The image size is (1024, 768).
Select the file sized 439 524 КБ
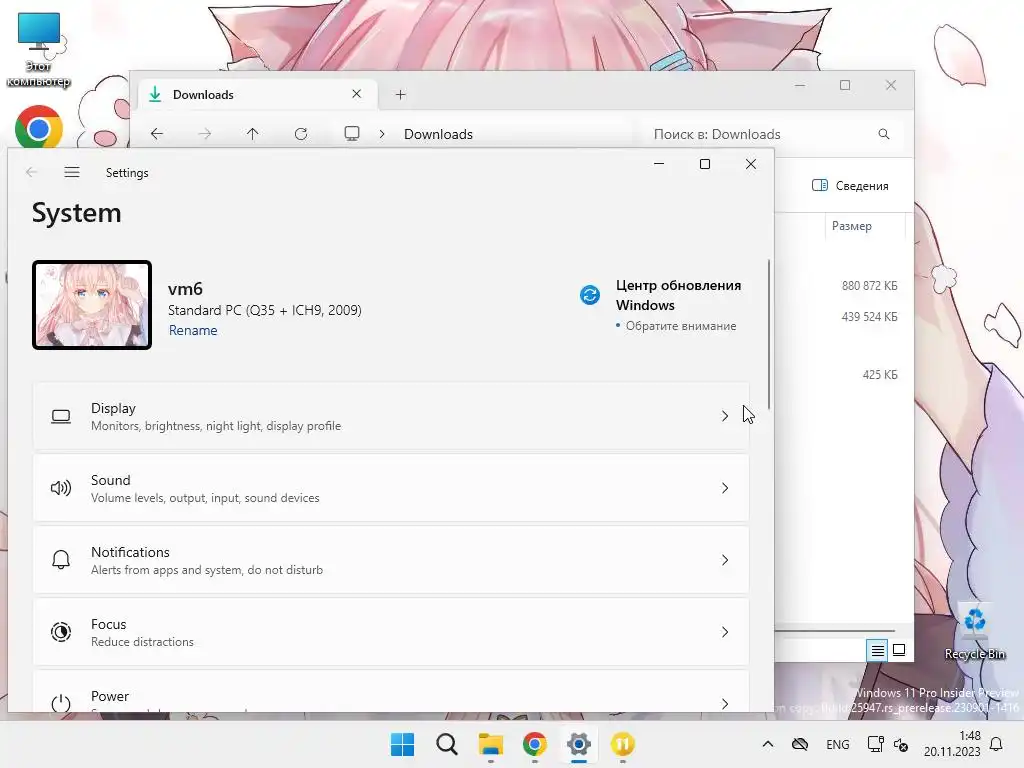point(869,317)
